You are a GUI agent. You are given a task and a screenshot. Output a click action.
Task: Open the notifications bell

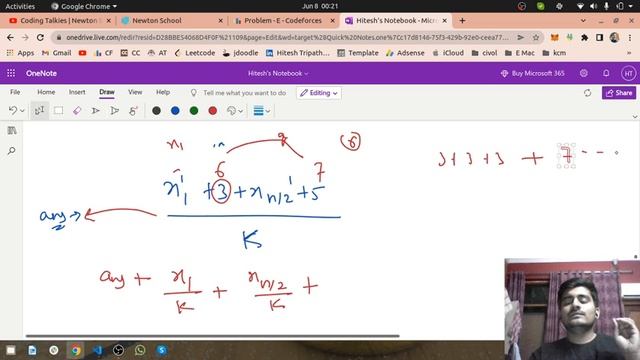606,73
